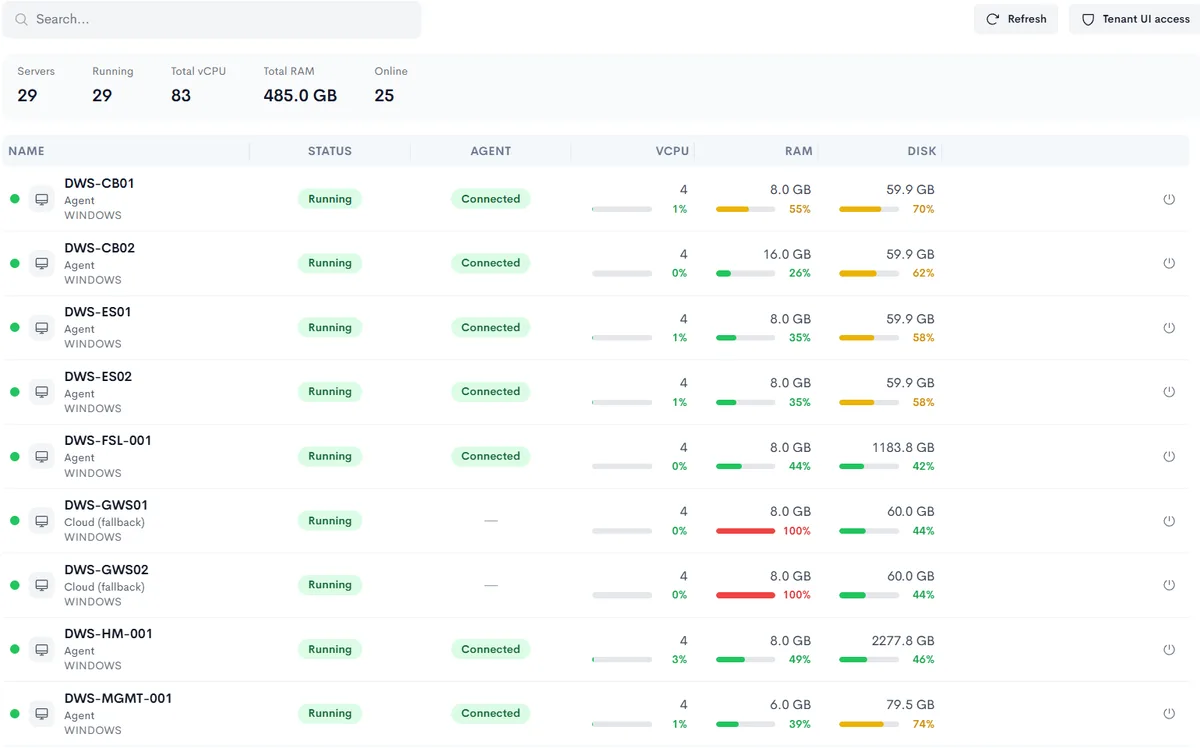Refresh the server list

pyautogui.click(x=1016, y=19)
